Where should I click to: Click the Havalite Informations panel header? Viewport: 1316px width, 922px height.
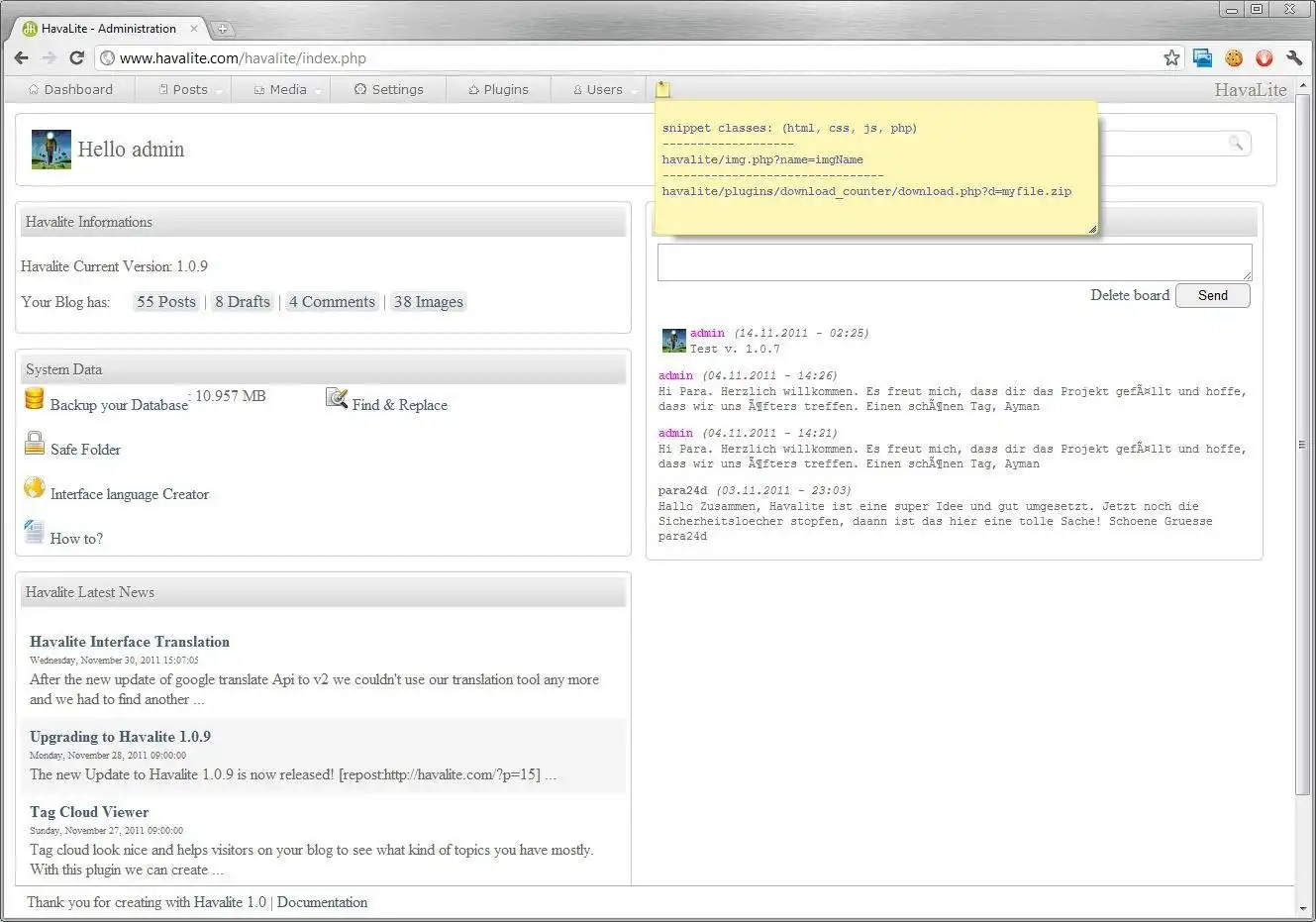(x=323, y=222)
